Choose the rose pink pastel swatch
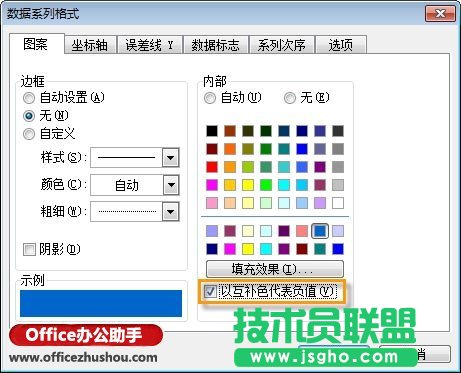The width and height of the screenshot is (461, 373). (x=212, y=203)
